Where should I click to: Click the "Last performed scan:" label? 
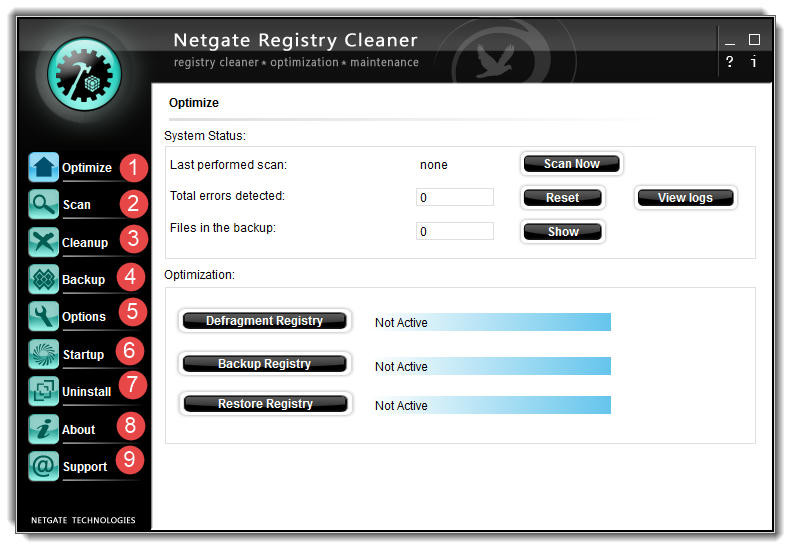pyautogui.click(x=229, y=165)
